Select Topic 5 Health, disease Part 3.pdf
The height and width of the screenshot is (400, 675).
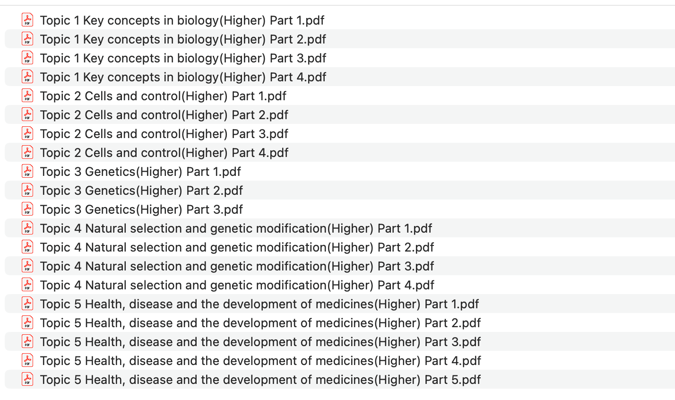click(x=260, y=342)
